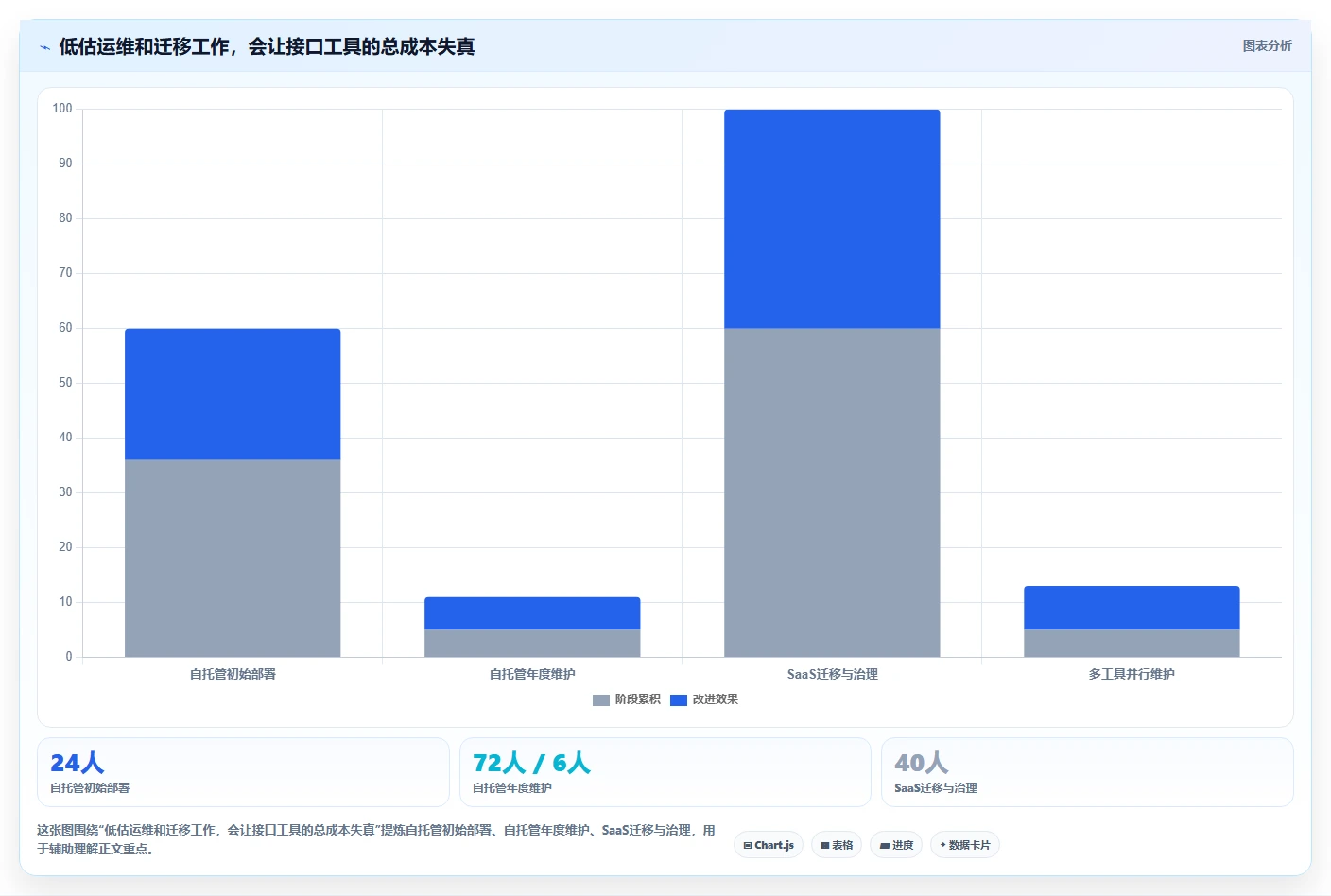Click the blue bar segment of 多工具并行维护
The width and height of the screenshot is (1331, 896).
1132,608
